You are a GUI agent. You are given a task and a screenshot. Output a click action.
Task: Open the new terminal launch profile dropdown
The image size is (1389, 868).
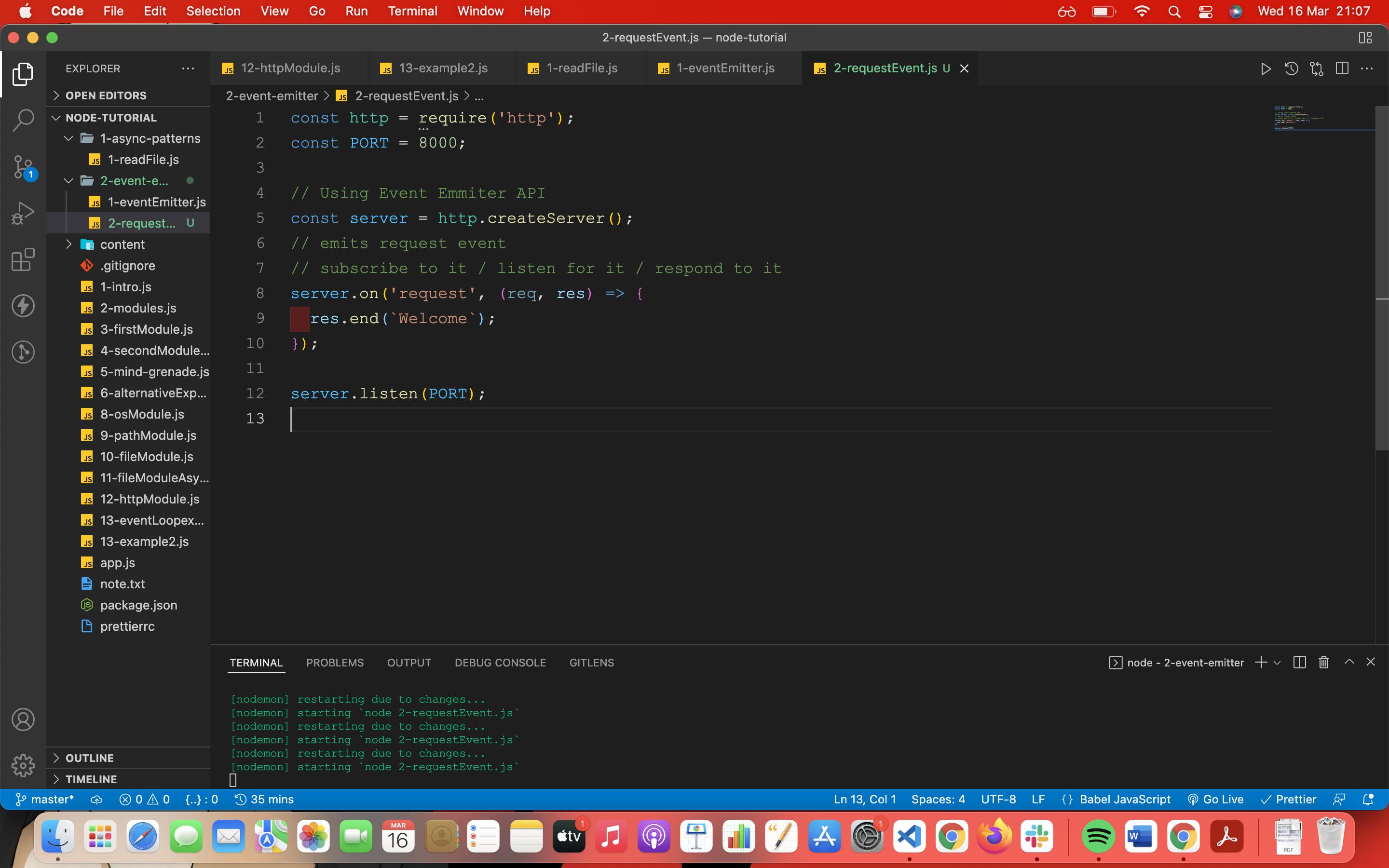[1277, 663]
